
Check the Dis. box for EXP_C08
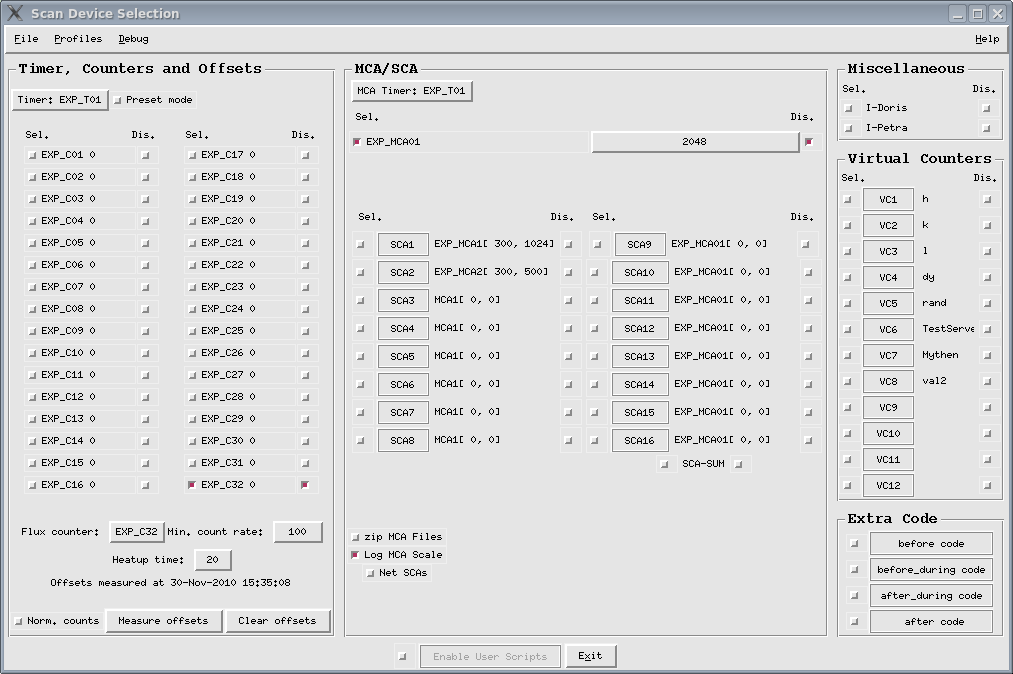(145, 309)
